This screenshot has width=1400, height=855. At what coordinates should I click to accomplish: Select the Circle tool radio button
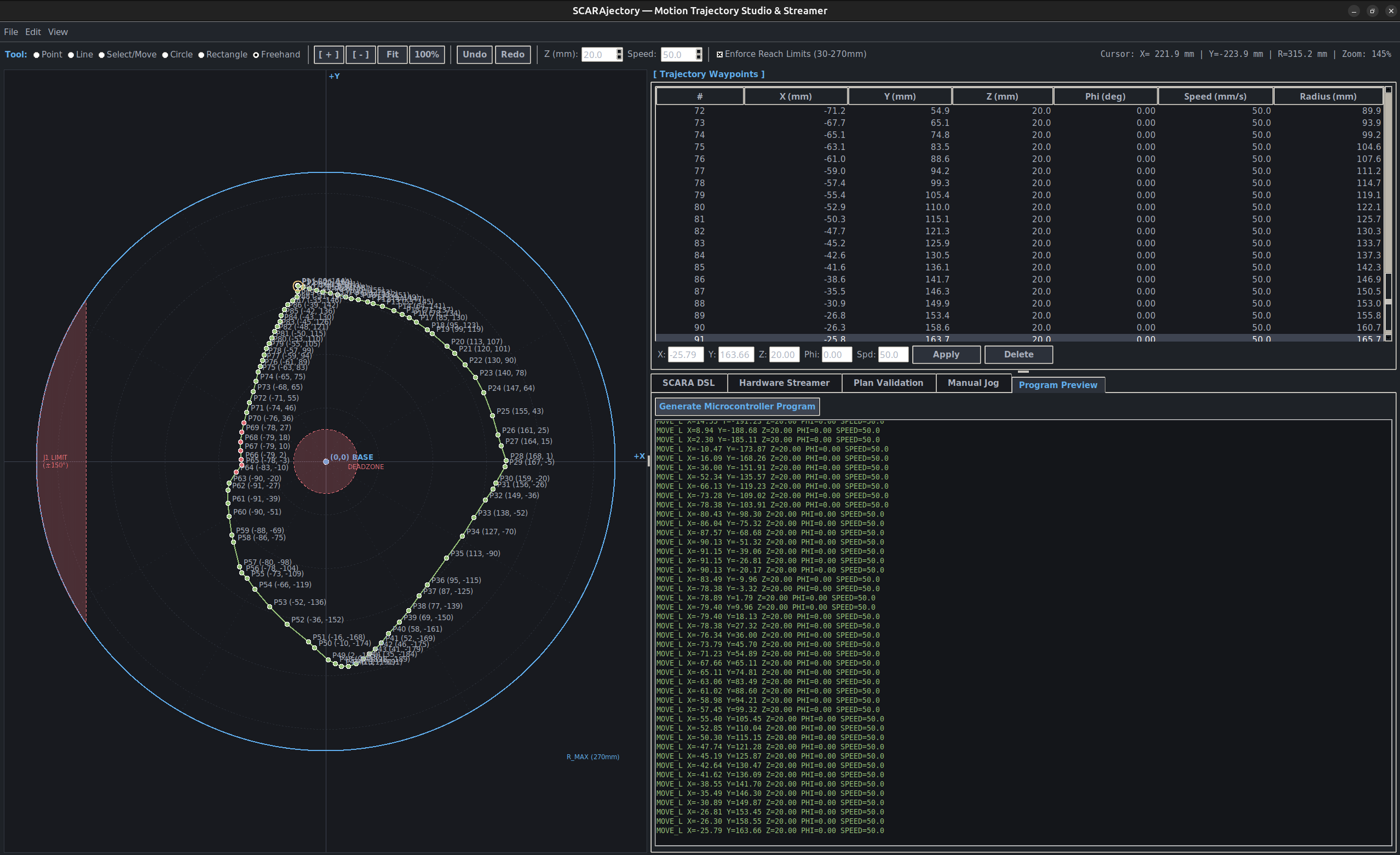tap(177, 55)
